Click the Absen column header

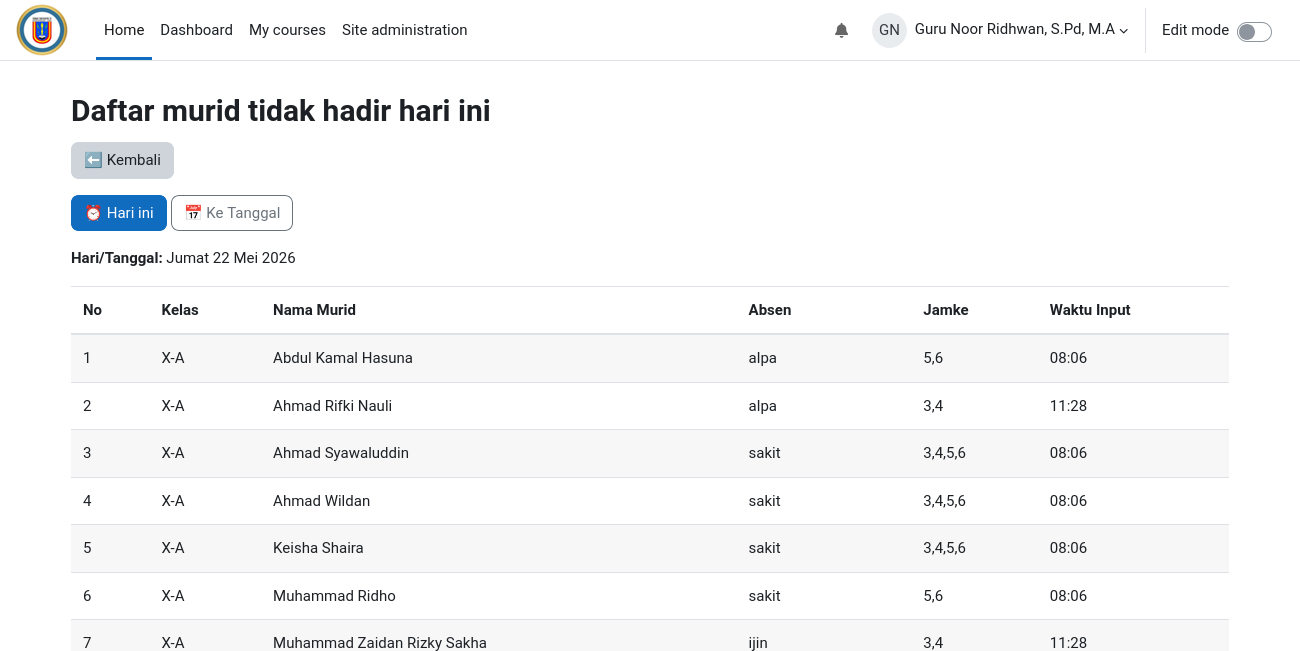pyautogui.click(x=770, y=310)
